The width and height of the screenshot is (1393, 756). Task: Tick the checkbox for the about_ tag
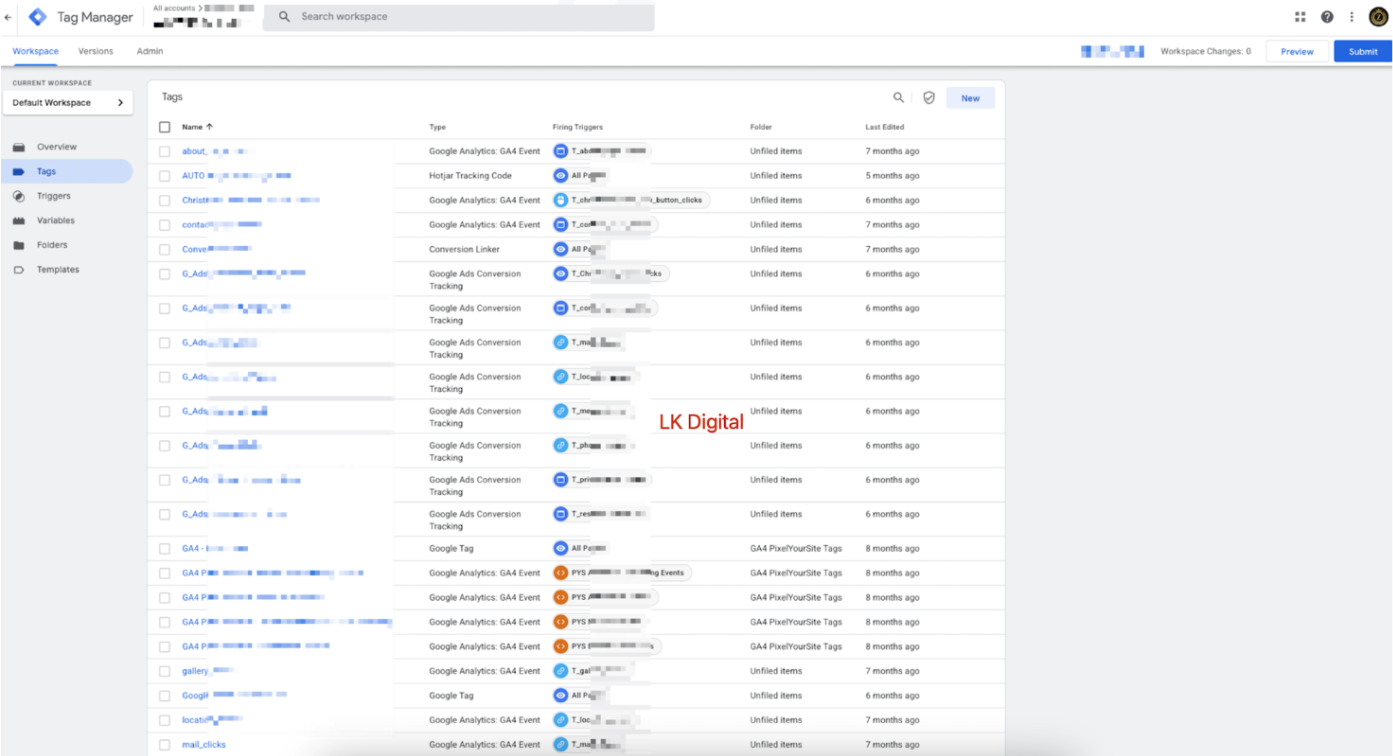pos(165,151)
